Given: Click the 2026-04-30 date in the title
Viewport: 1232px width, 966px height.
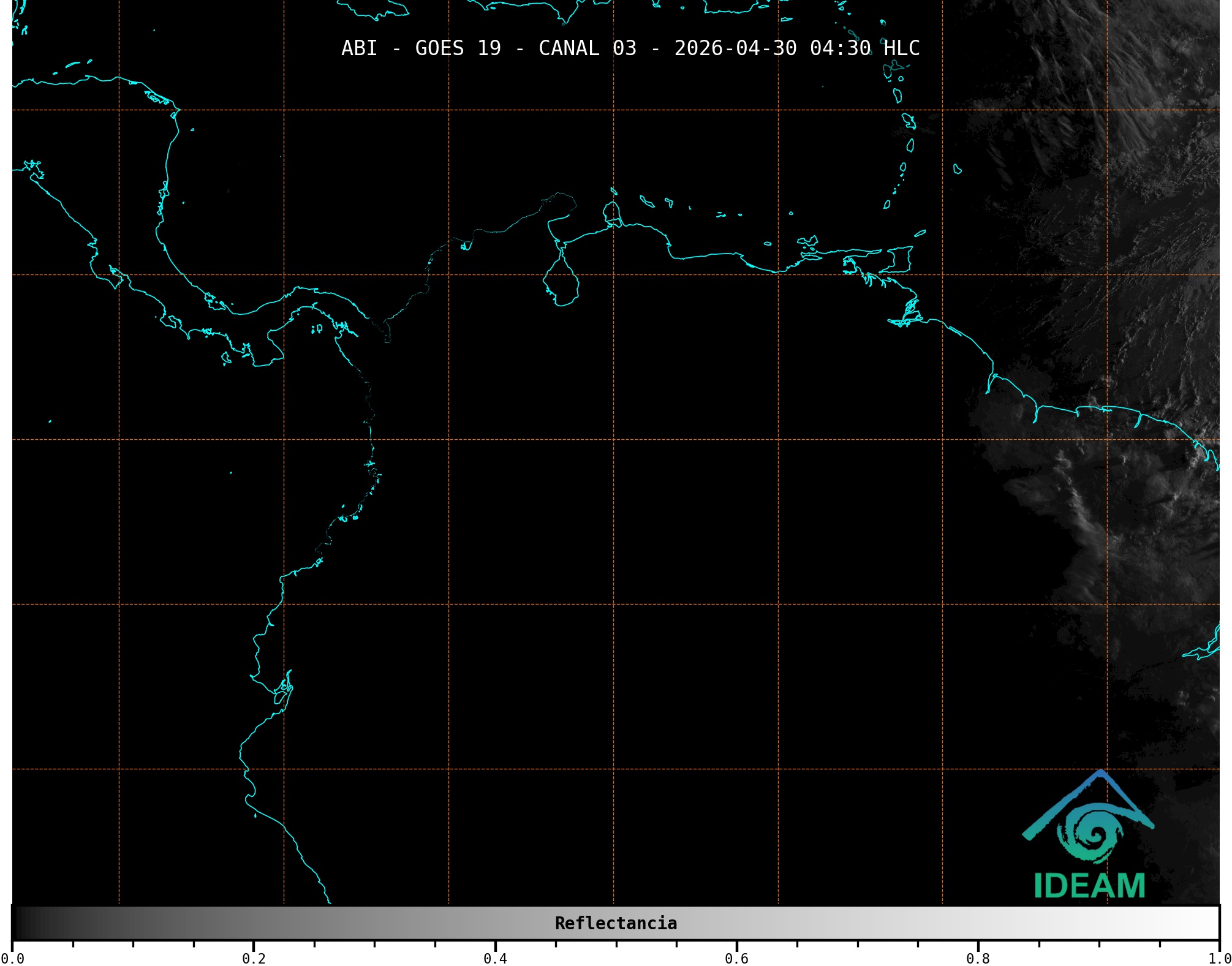Looking at the screenshot, I should coord(735,48).
